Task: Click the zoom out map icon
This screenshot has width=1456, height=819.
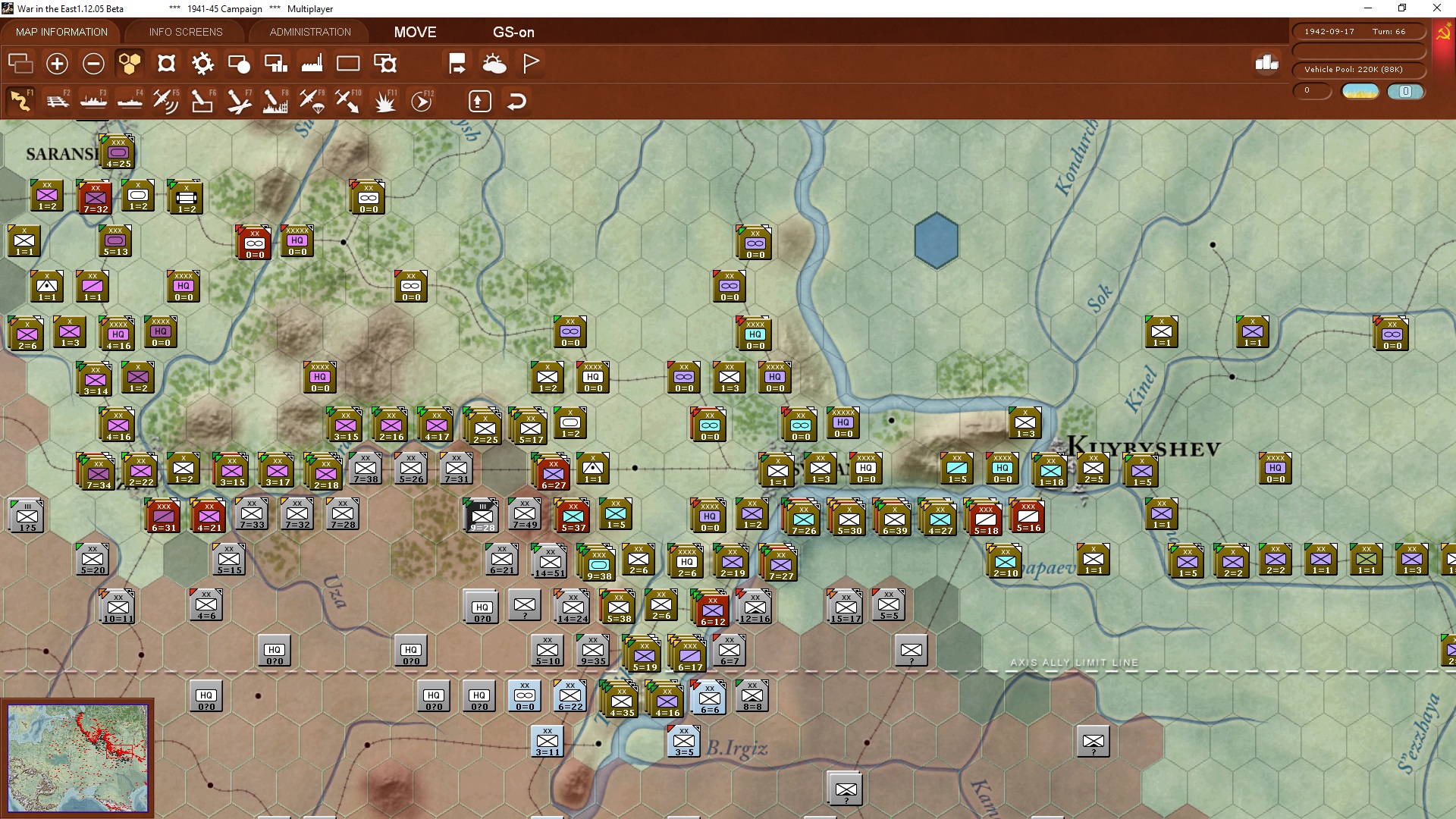Action: [93, 64]
